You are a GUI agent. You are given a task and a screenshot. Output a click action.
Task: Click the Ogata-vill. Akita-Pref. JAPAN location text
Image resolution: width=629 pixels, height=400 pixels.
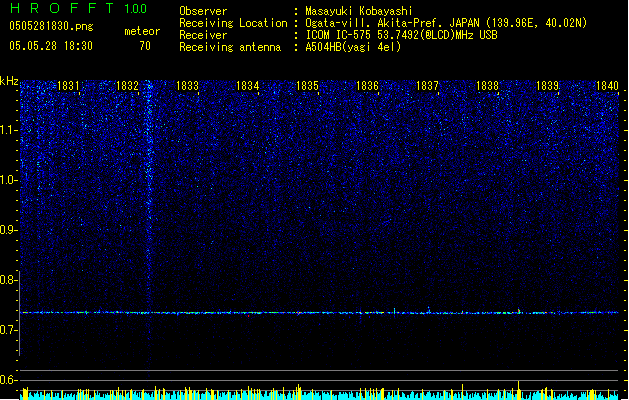click(x=446, y=23)
